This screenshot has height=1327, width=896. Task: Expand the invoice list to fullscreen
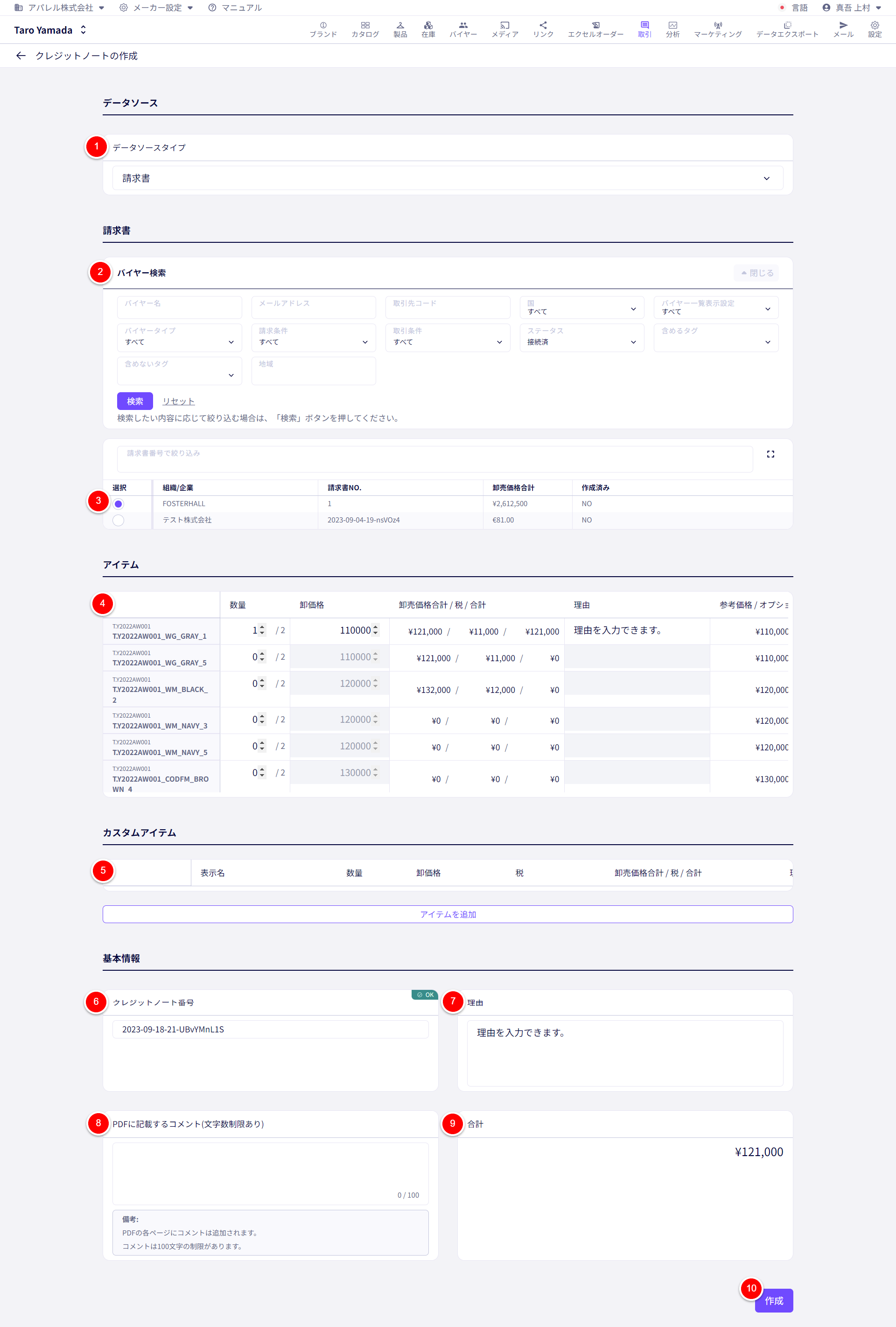770,454
